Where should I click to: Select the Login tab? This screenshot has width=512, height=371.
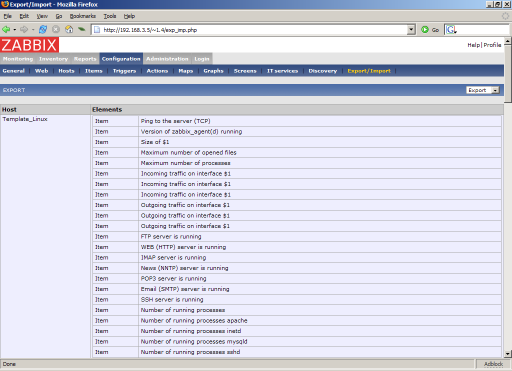pyautogui.click(x=202, y=59)
